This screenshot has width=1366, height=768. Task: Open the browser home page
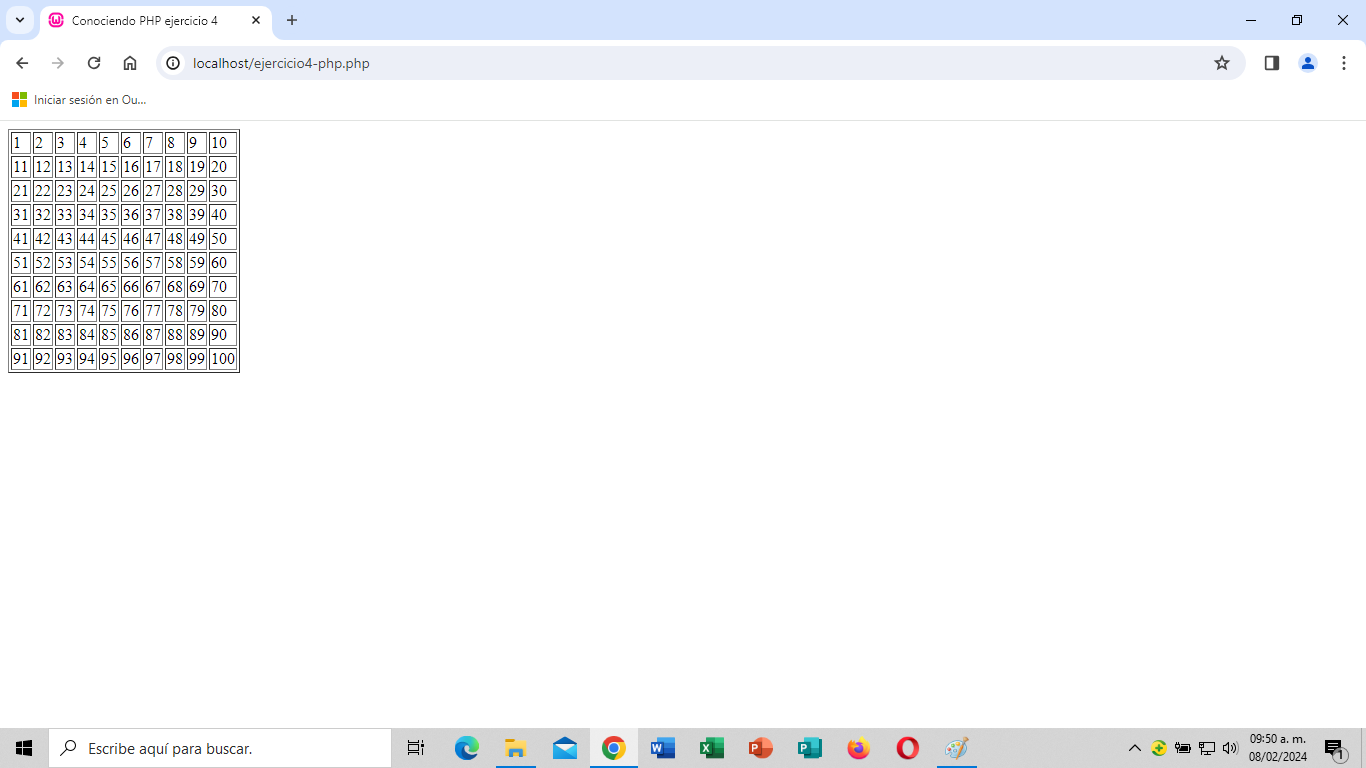[130, 63]
